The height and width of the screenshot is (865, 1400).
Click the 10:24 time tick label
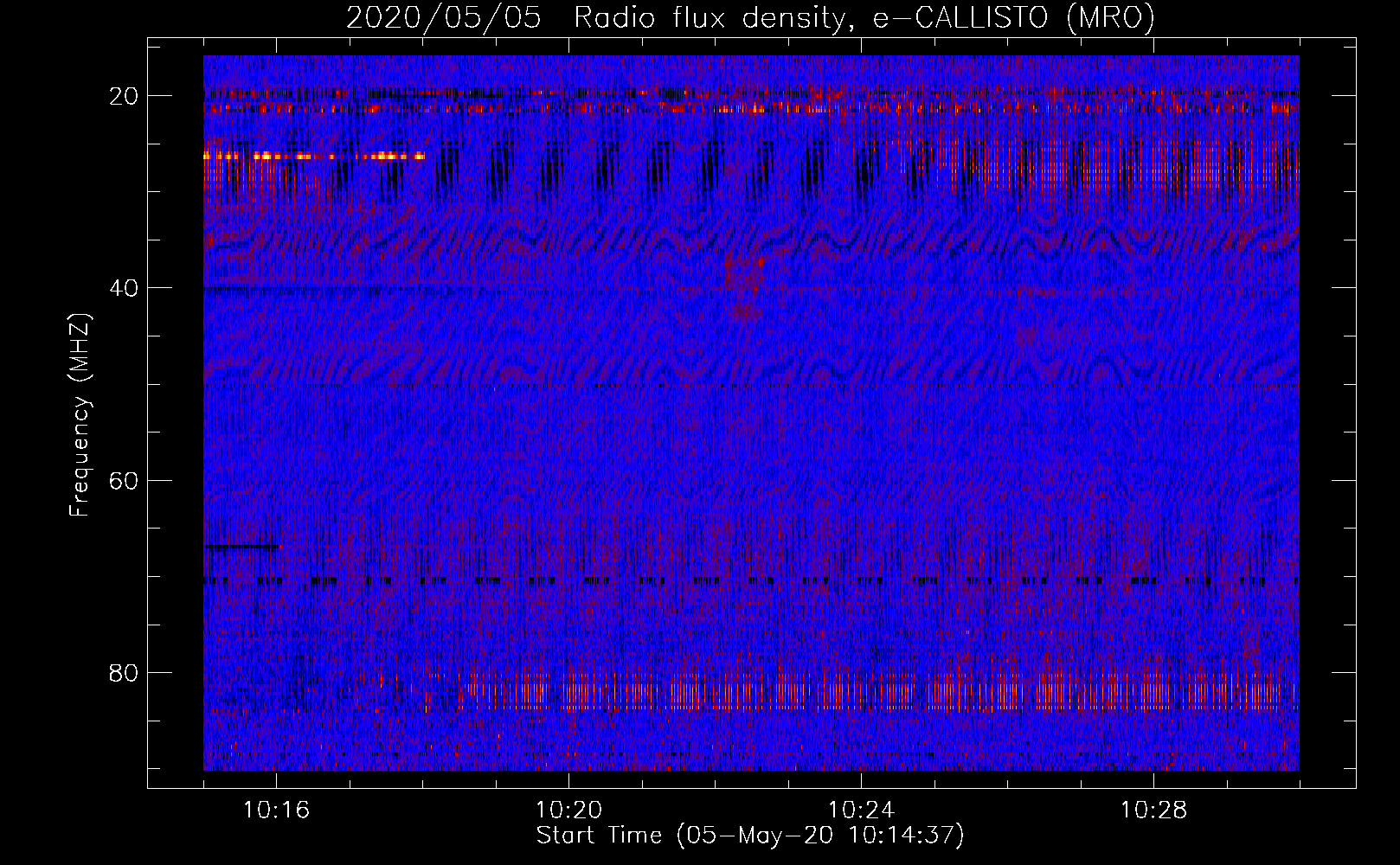coord(861,811)
